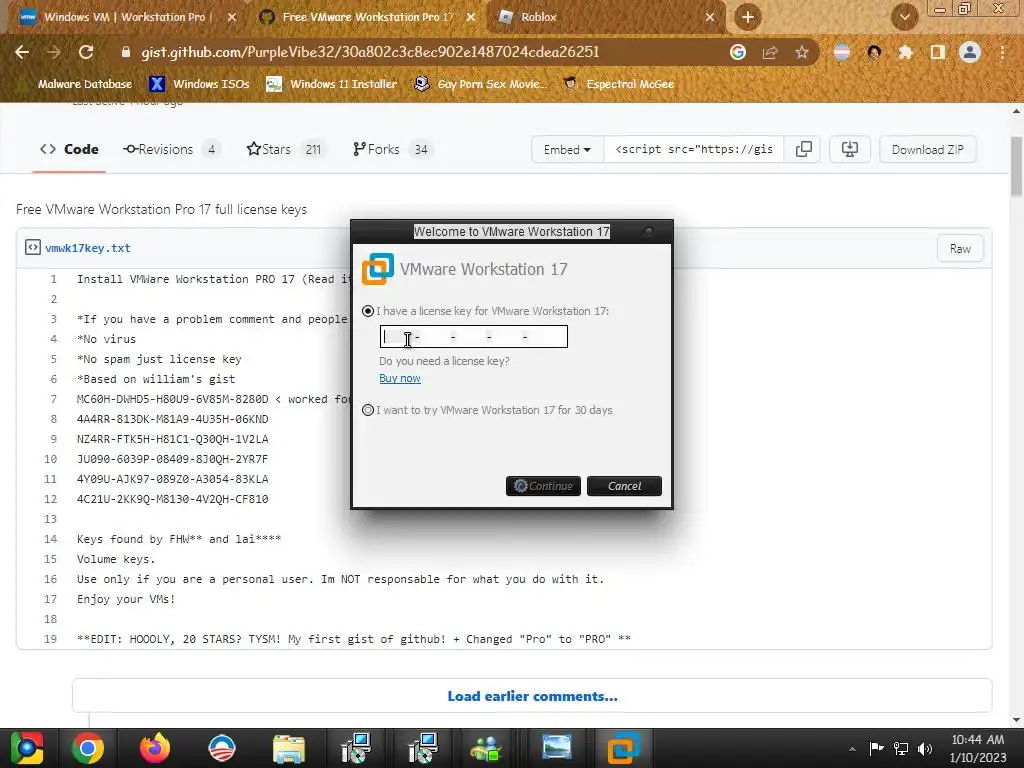
Task: Click the 'Enjoy your VMs!' line
Action: click(x=126, y=599)
